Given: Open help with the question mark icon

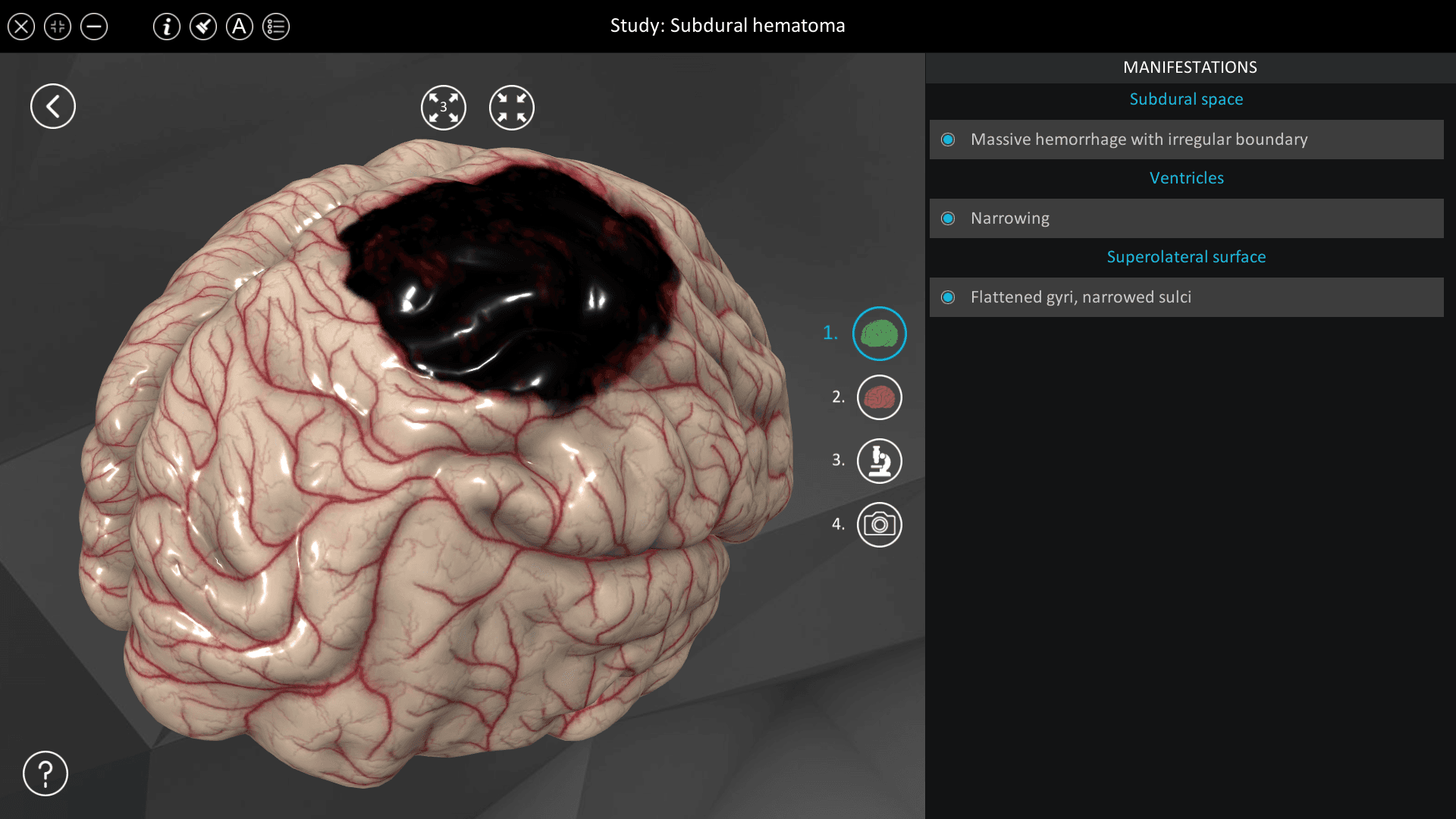Looking at the screenshot, I should (x=45, y=773).
